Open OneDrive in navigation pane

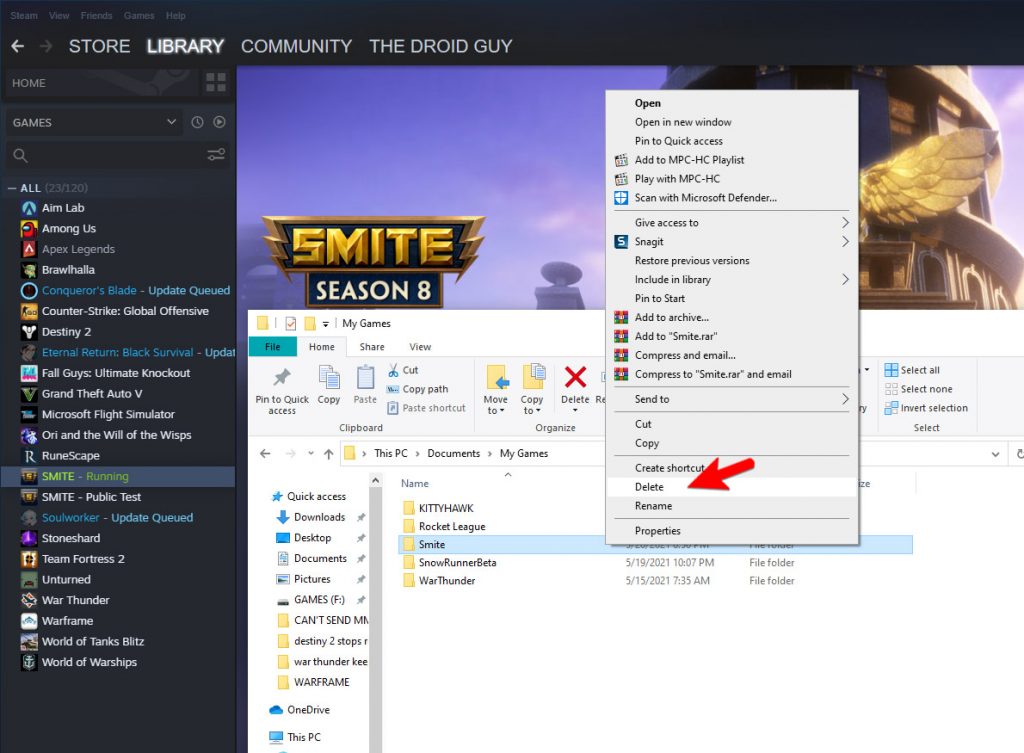308,710
